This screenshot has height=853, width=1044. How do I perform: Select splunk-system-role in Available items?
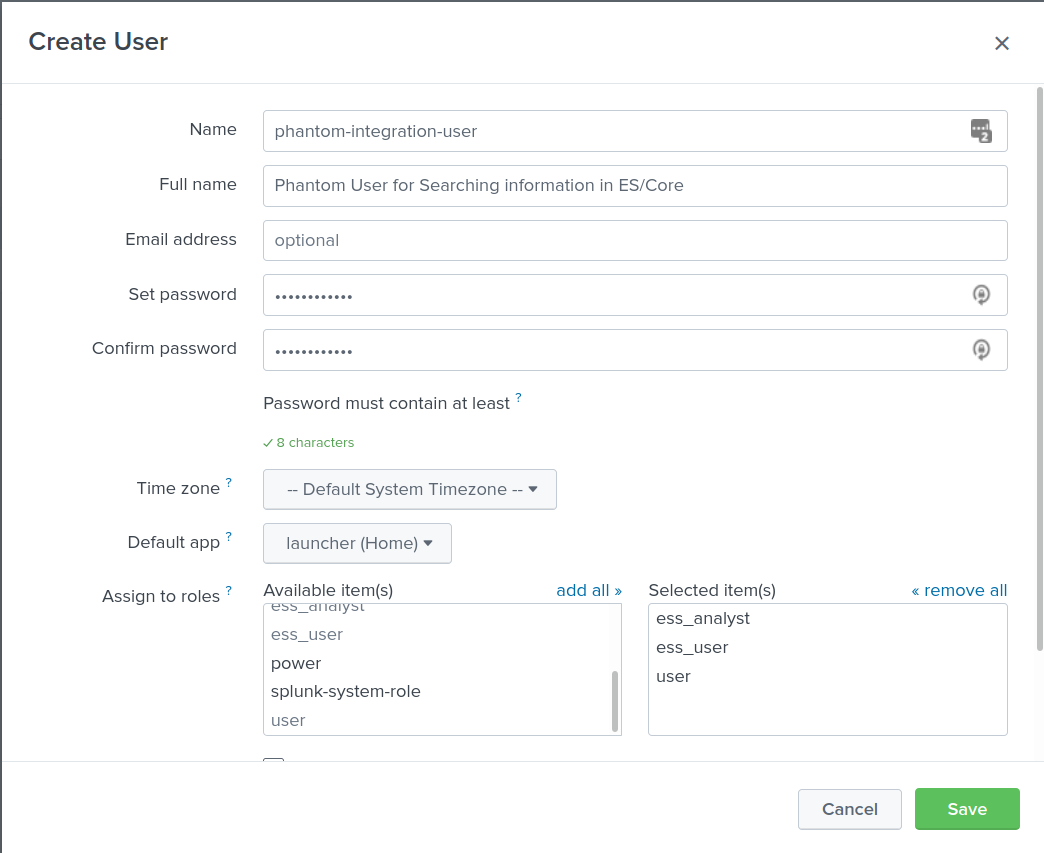[344, 691]
